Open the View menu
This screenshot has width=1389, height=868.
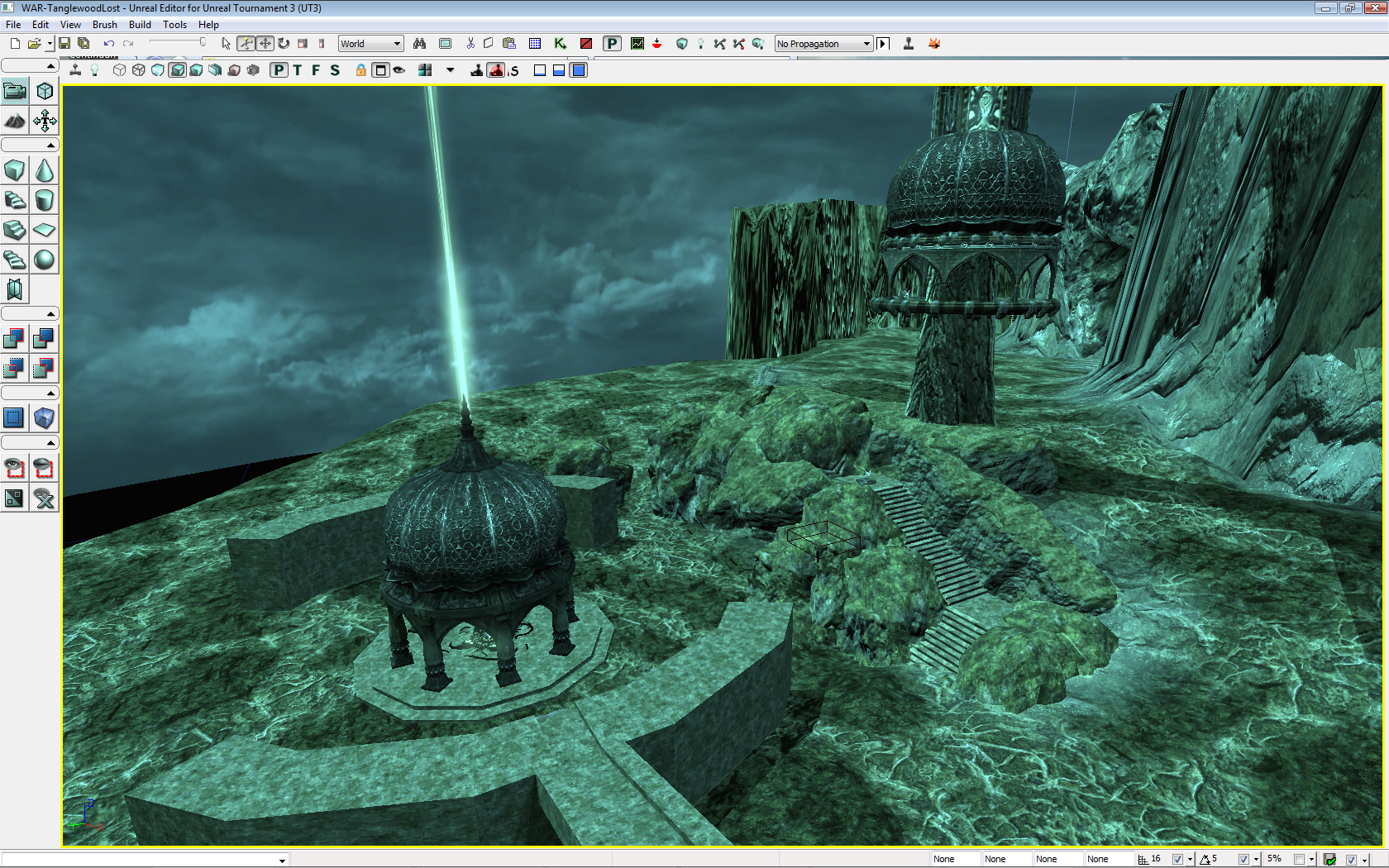click(70, 25)
